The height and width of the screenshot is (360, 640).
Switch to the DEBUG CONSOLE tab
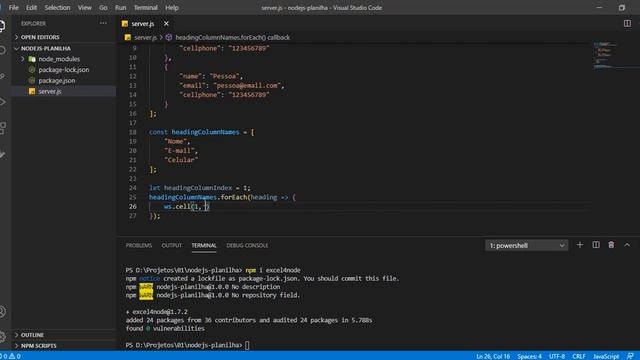click(247, 245)
